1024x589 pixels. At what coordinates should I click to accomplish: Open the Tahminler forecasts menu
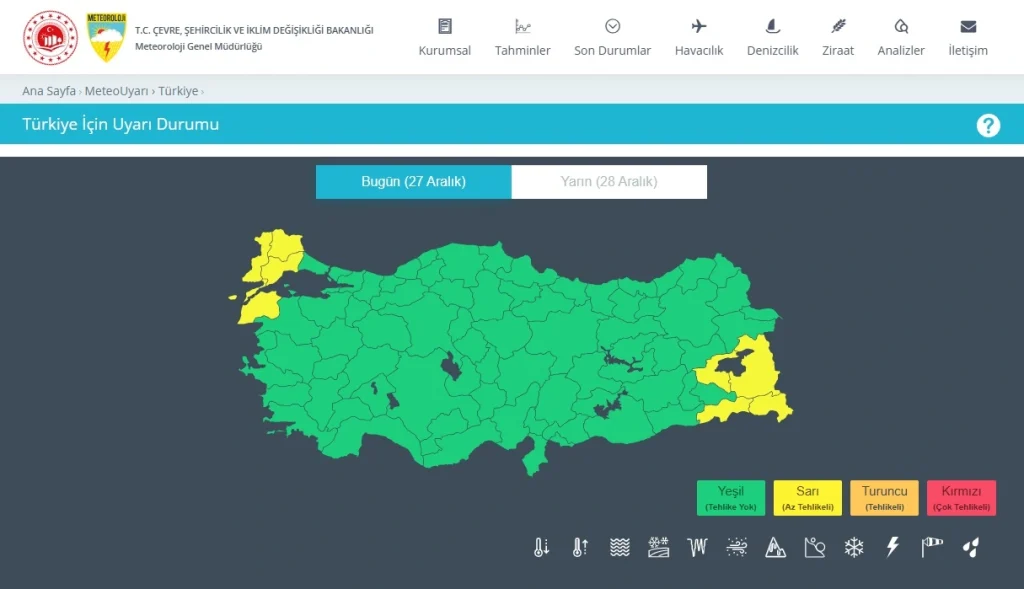pos(522,37)
